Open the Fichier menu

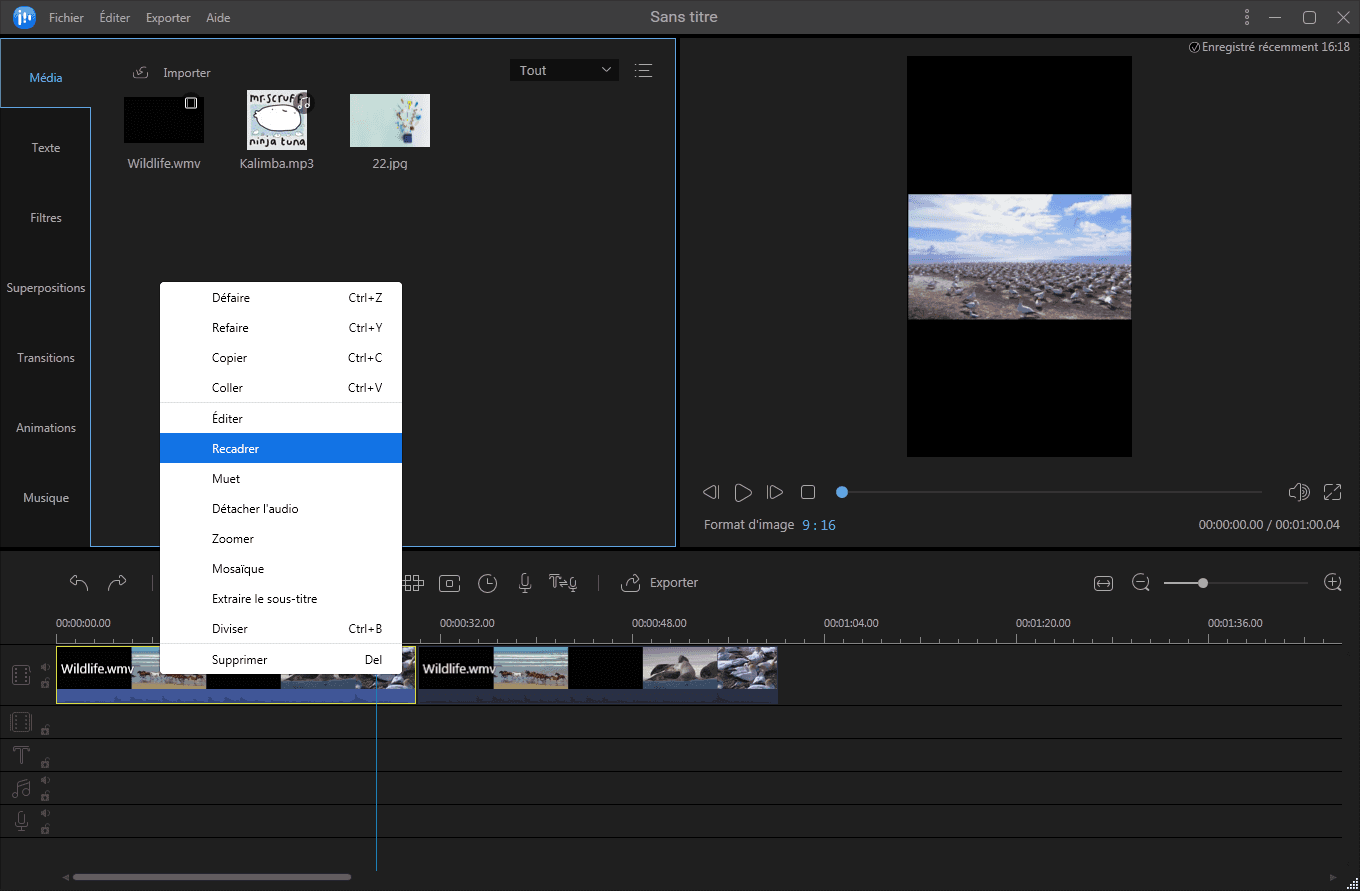tap(66, 18)
